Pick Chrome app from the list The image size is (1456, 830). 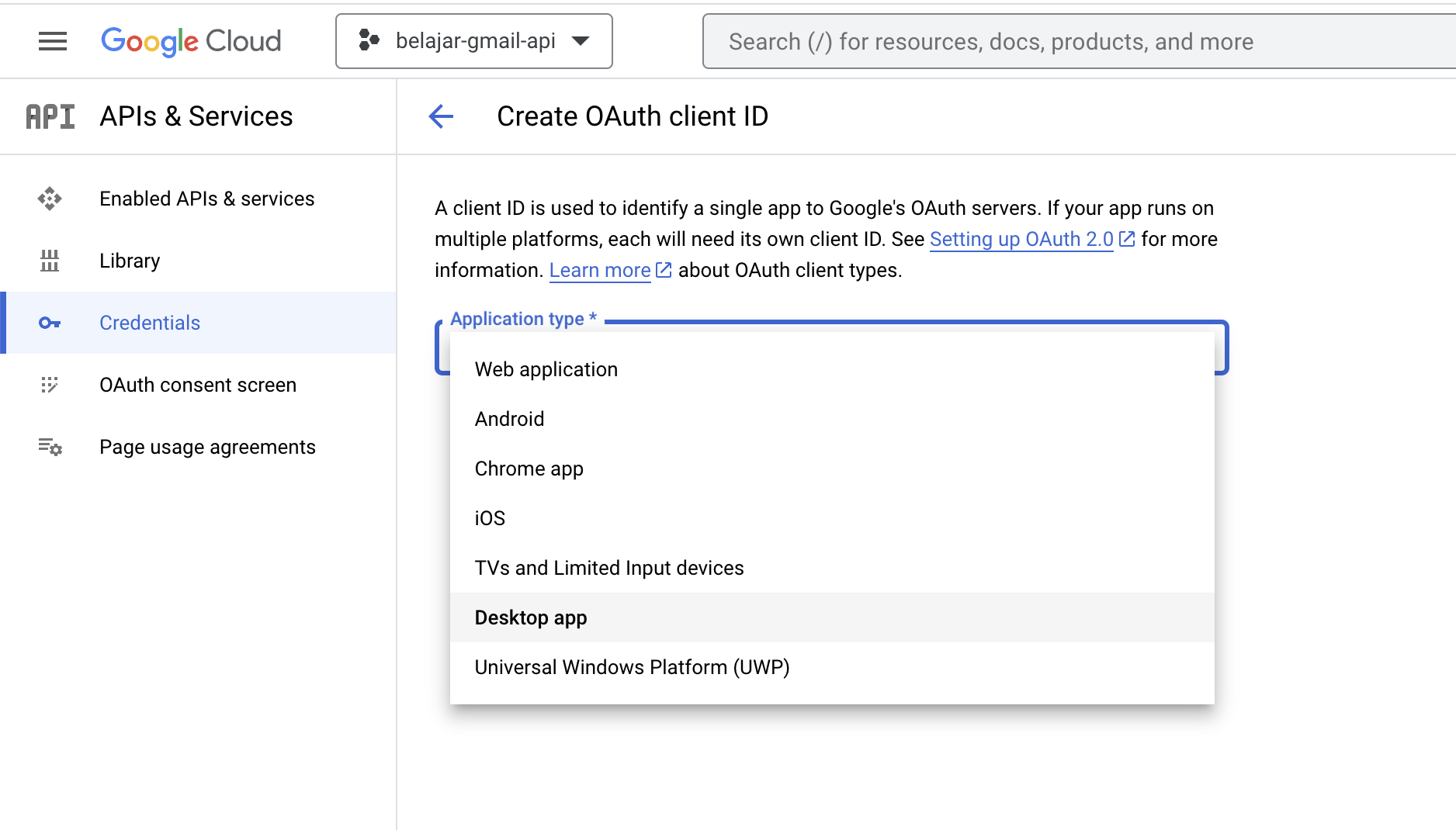(x=832, y=469)
